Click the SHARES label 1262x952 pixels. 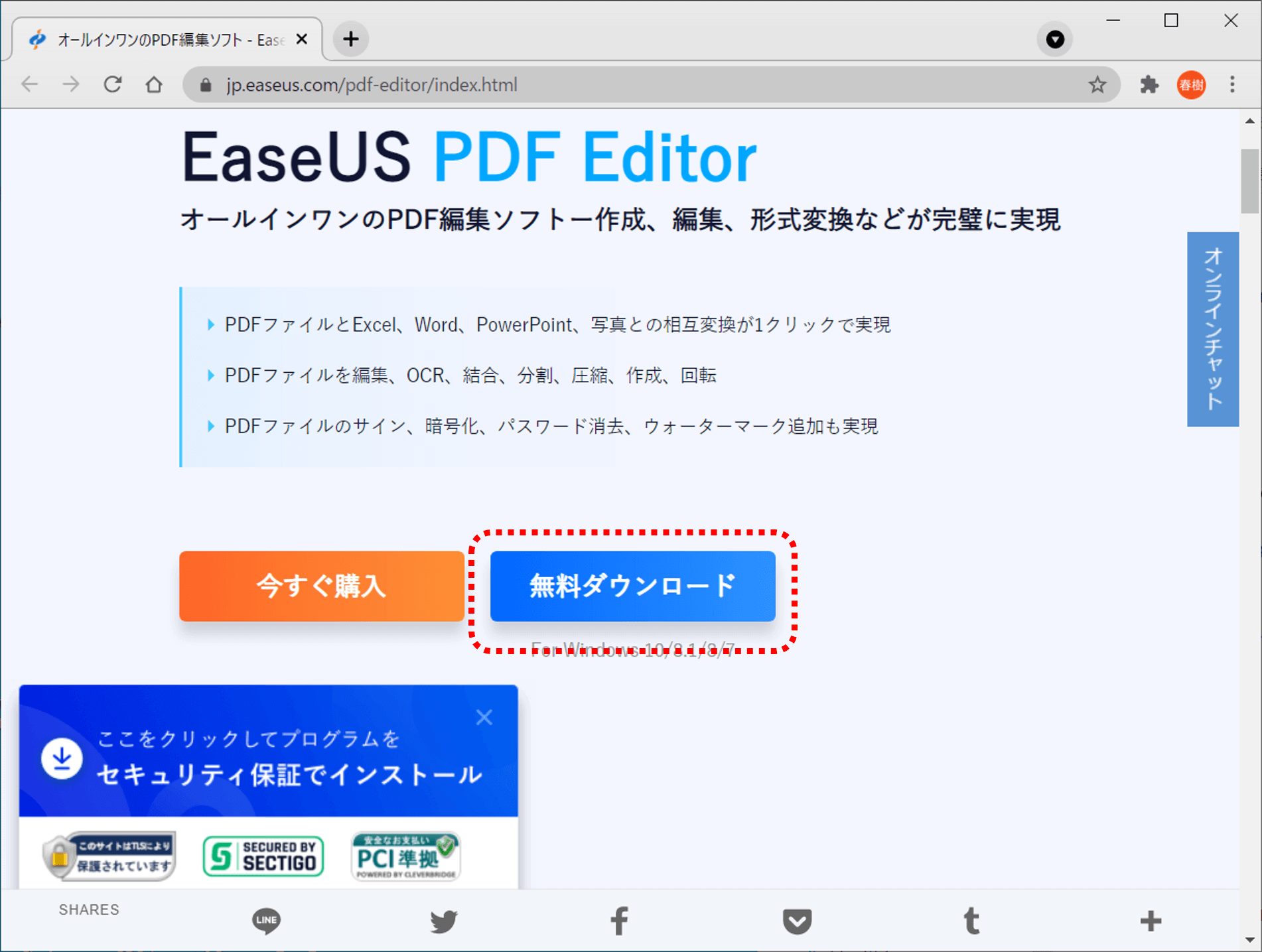89,910
